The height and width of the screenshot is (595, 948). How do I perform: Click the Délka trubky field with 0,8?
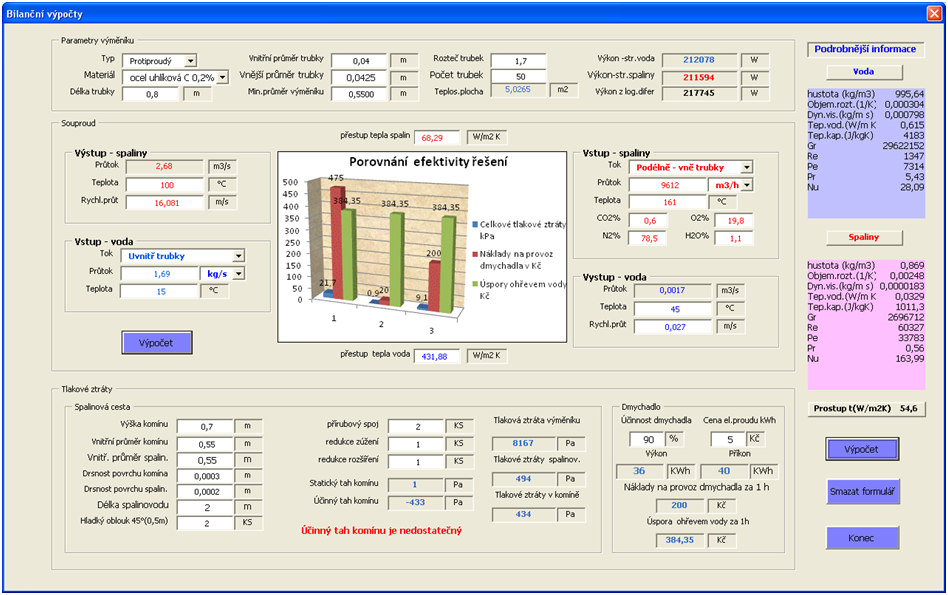click(151, 94)
